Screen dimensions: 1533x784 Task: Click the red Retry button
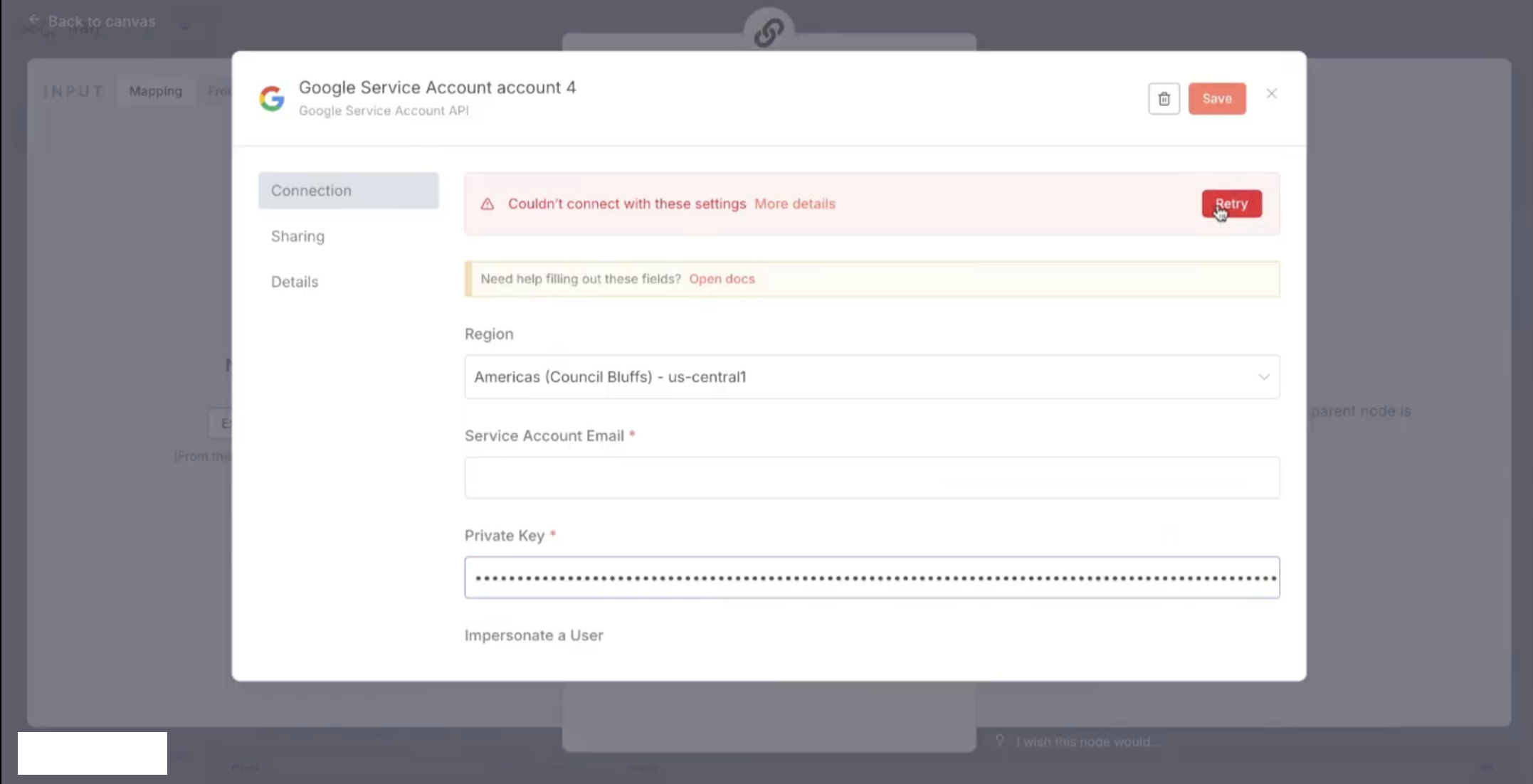pos(1231,204)
